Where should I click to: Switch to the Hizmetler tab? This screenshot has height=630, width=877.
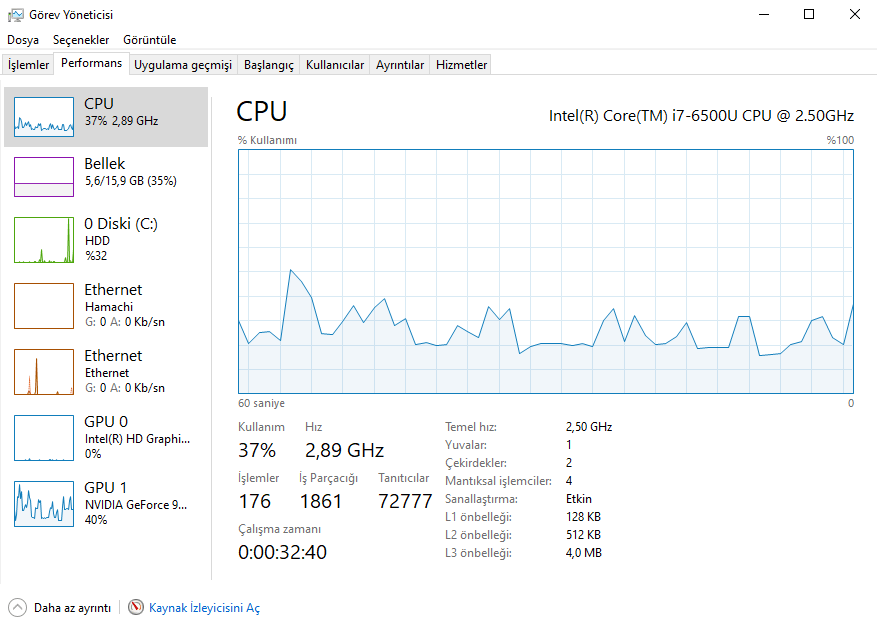pyautogui.click(x=461, y=65)
